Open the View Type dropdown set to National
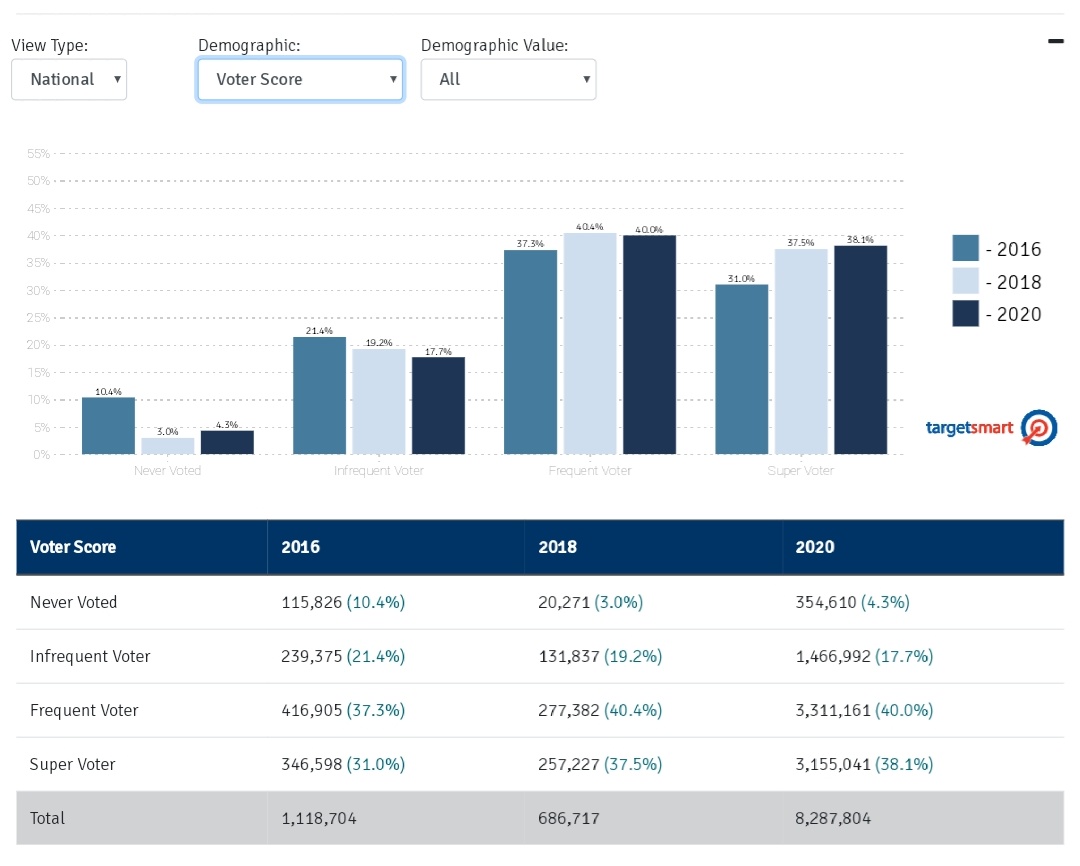 point(69,79)
